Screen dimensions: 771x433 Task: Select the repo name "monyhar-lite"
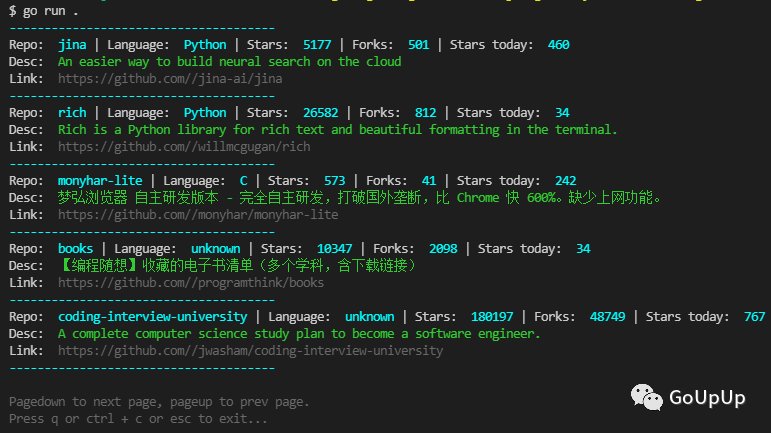[x=100, y=180]
